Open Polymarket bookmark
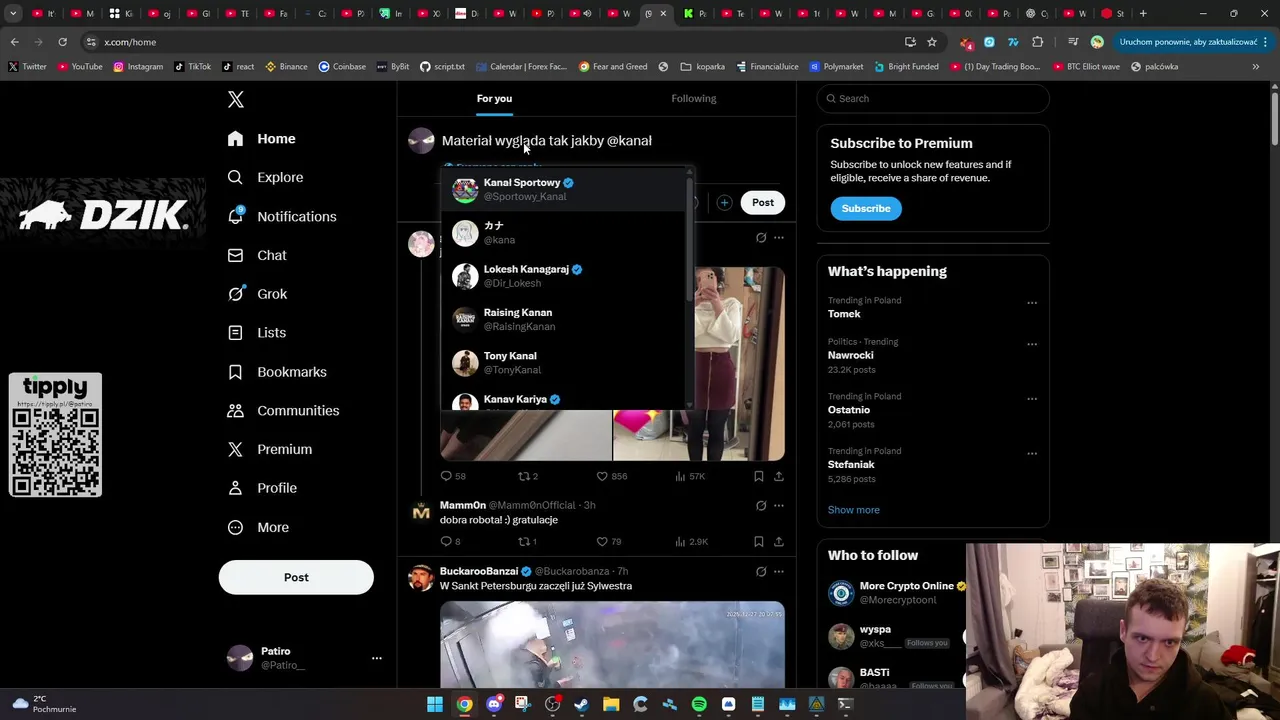The image size is (1280, 720). click(836, 67)
